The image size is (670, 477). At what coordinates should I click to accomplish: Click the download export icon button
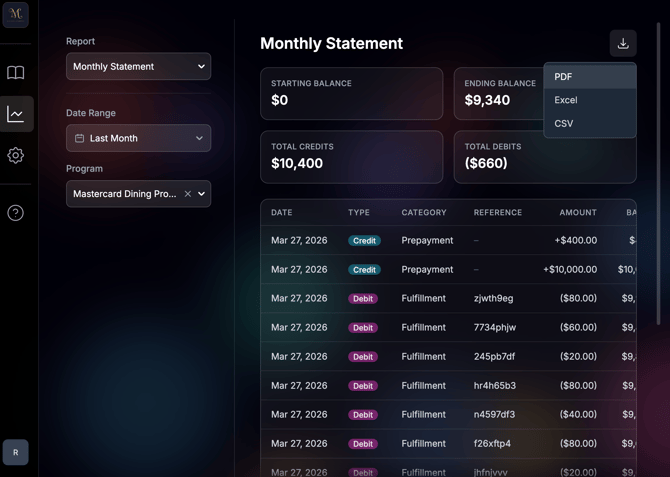[x=622, y=43]
